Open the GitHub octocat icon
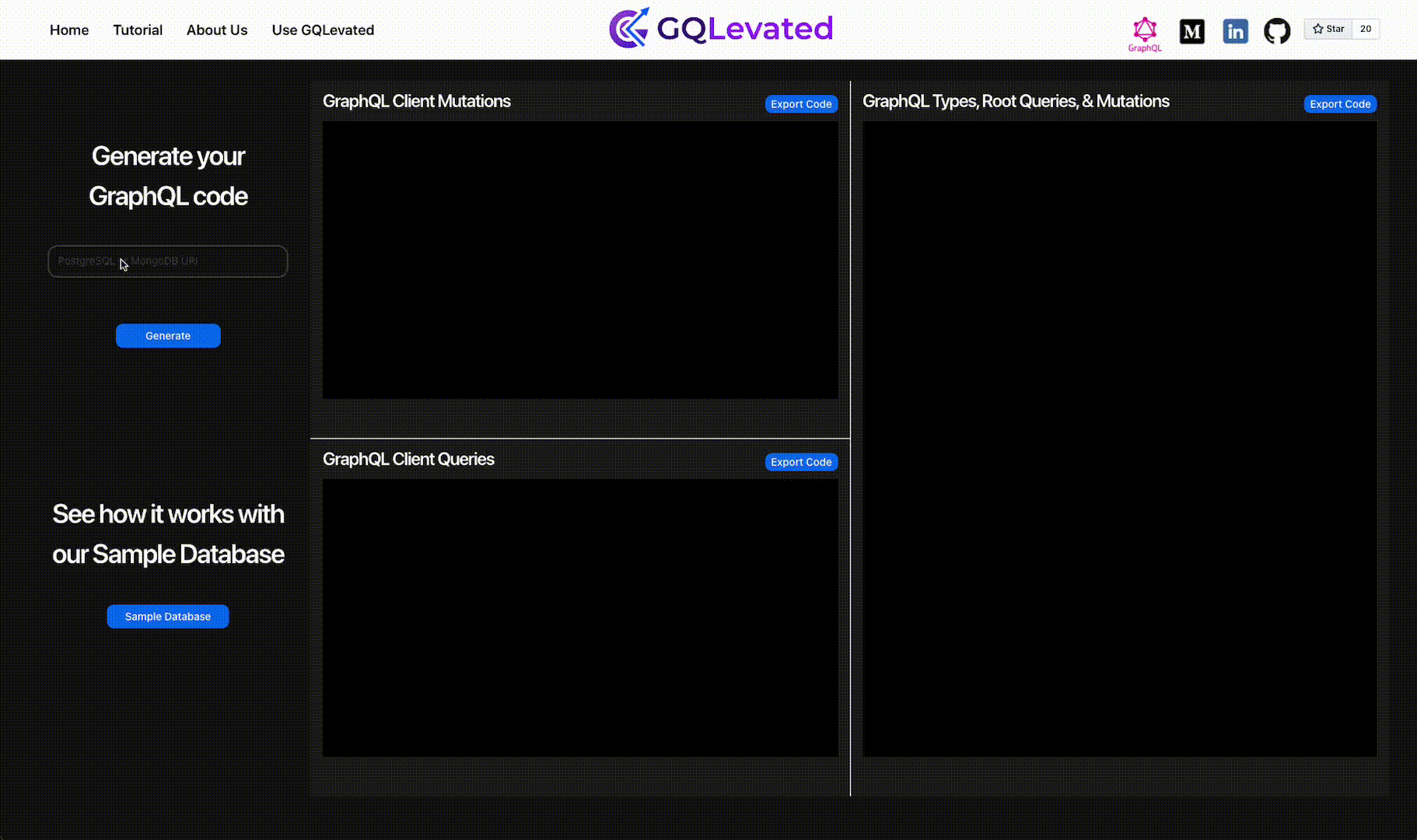This screenshot has width=1417, height=840. tap(1277, 31)
